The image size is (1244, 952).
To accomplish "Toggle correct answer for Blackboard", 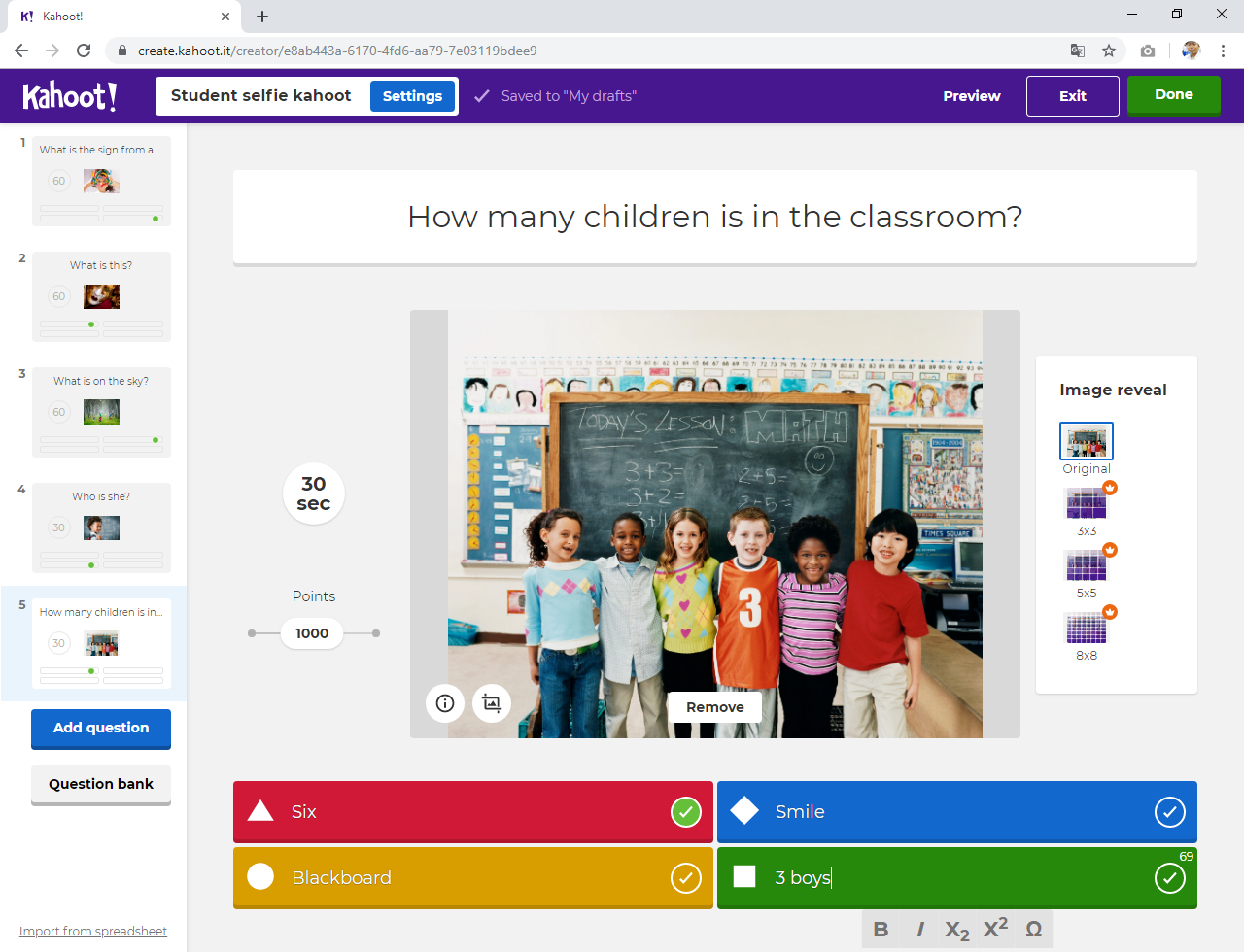I will click(686, 878).
